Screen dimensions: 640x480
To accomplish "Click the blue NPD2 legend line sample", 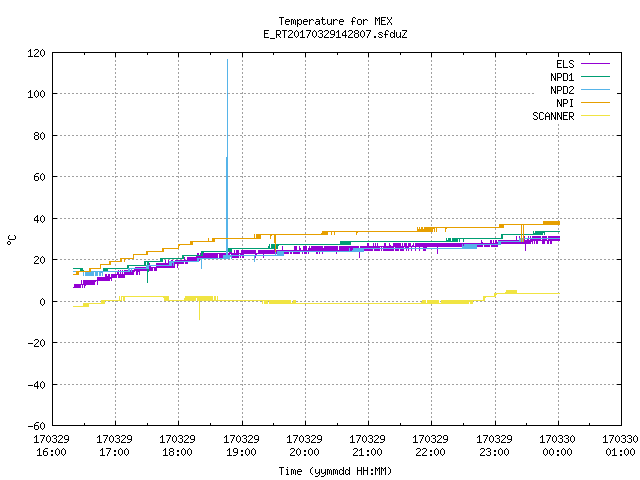I will pyautogui.click(x=595, y=89).
